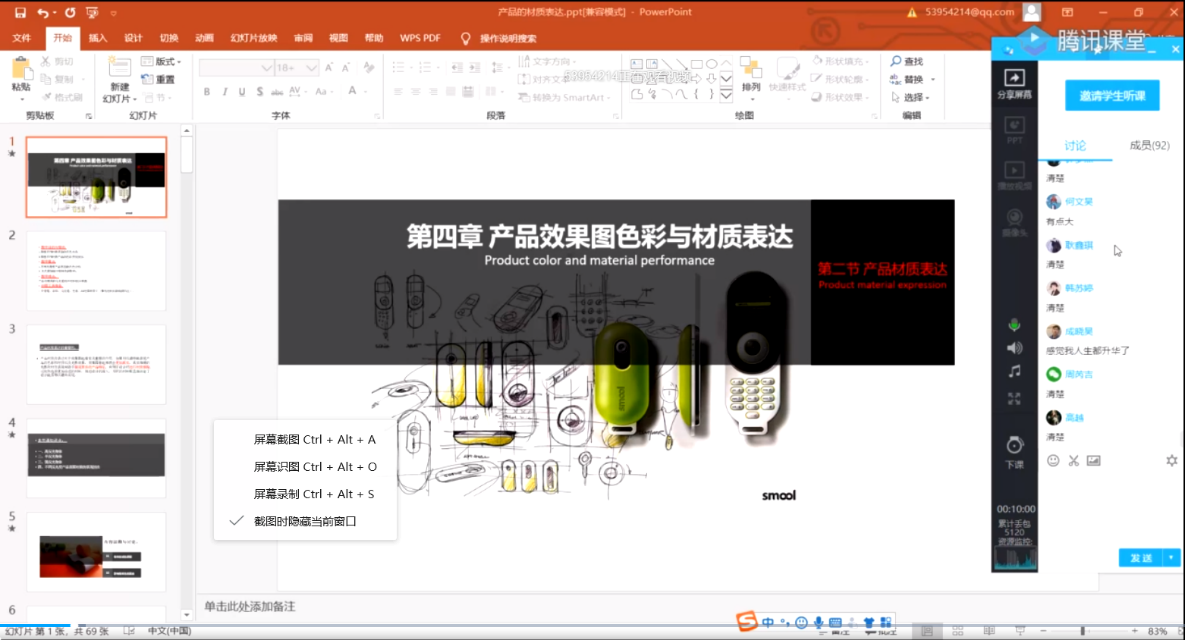Image resolution: width=1185 pixels, height=640 pixels.
Task: Expand the arrow next to 发送 button
Action: (1171, 558)
